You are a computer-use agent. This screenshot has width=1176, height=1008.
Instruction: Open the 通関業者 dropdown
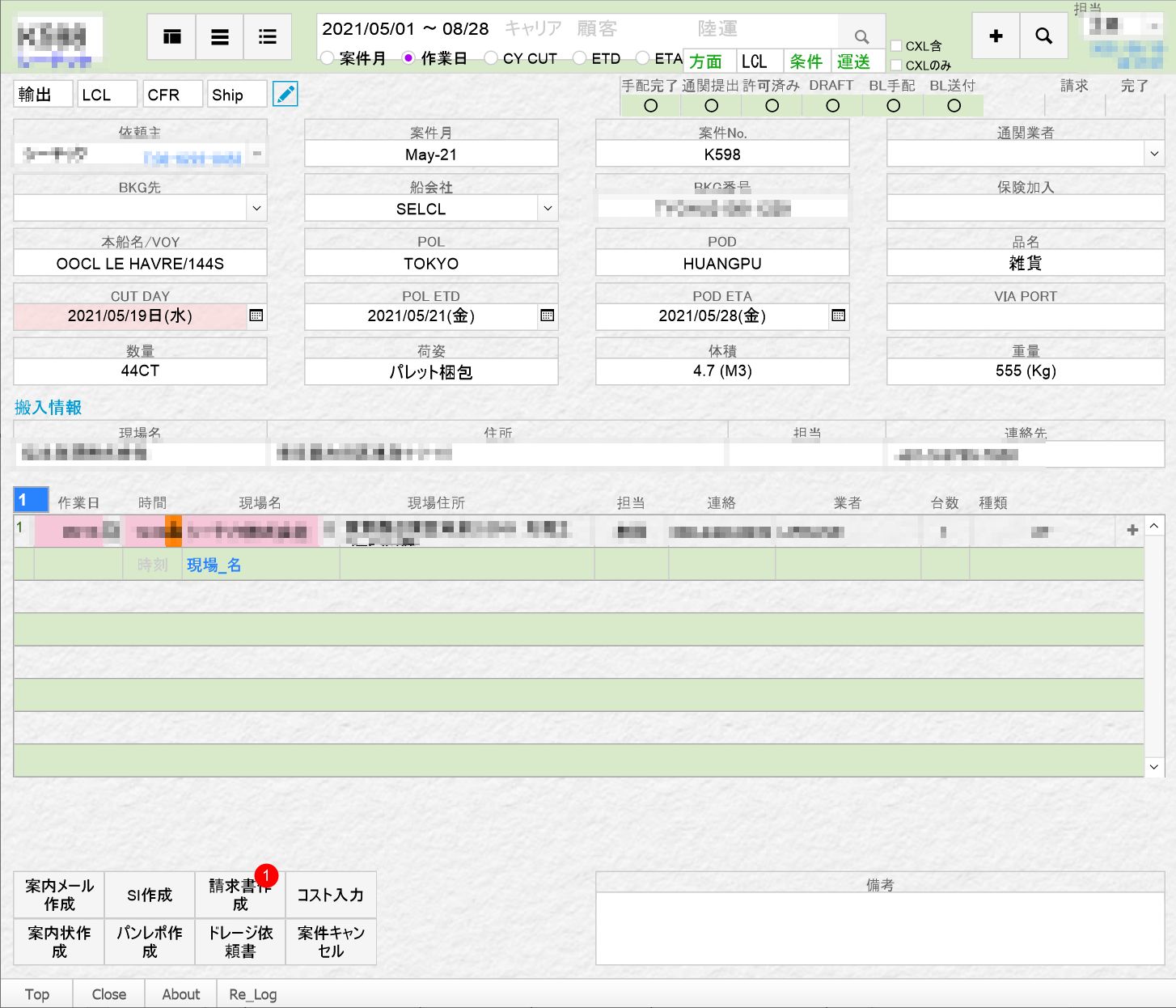click(x=1153, y=154)
